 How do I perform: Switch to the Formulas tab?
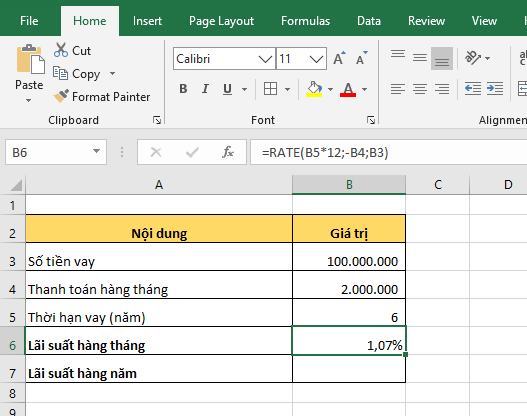pos(305,21)
